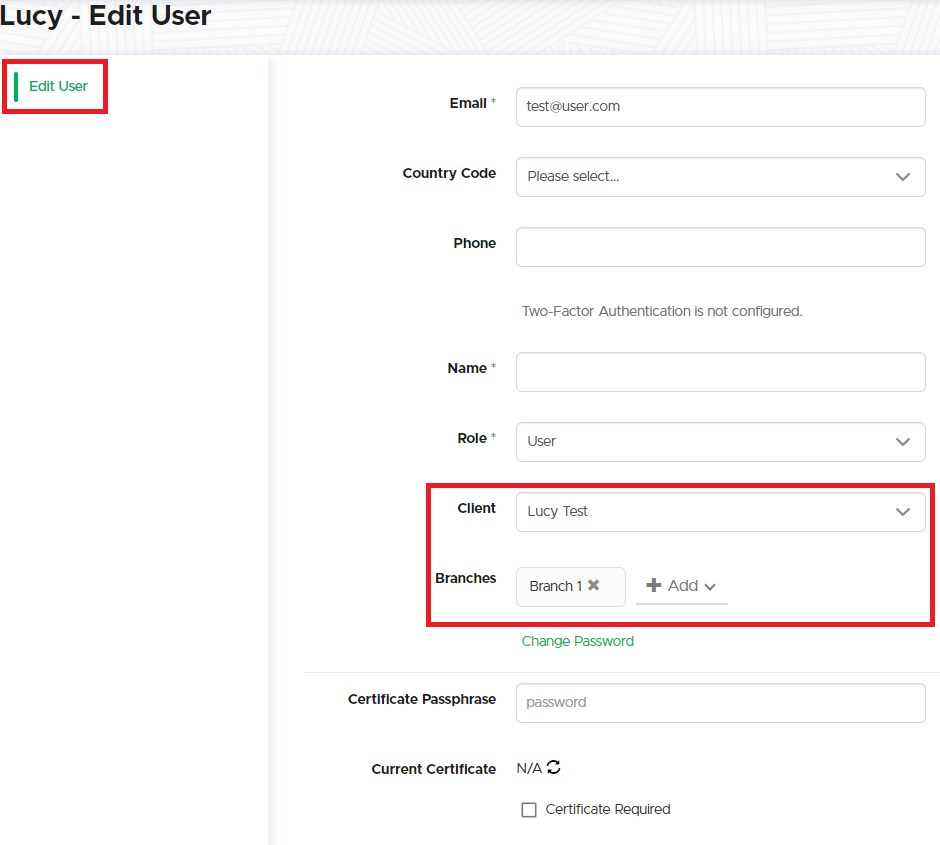Select the Edit User sidebar tab

click(58, 86)
